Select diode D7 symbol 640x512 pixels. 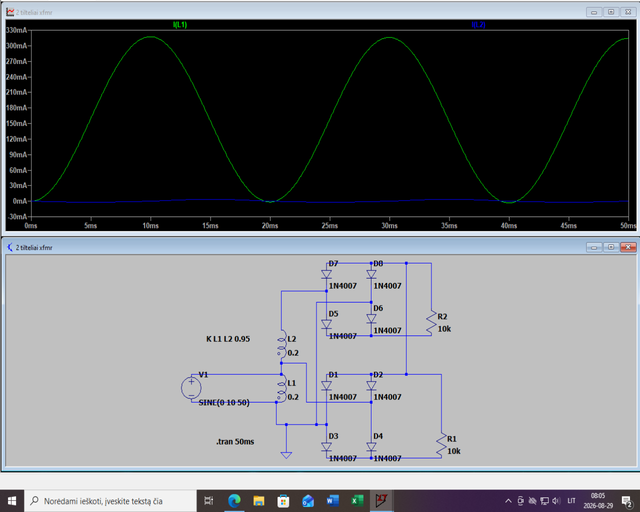point(326,274)
